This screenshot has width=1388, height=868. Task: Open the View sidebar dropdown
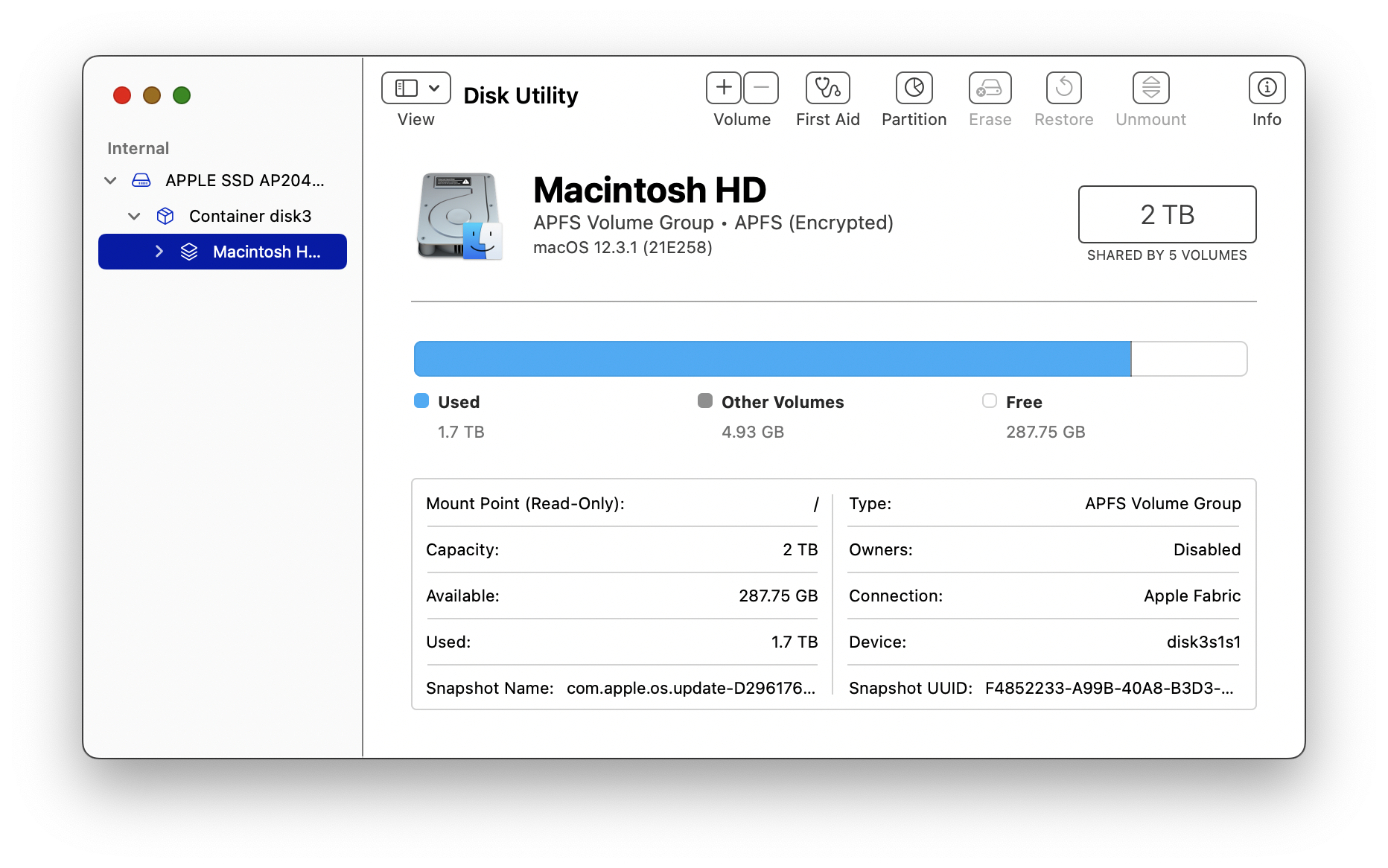pos(416,88)
